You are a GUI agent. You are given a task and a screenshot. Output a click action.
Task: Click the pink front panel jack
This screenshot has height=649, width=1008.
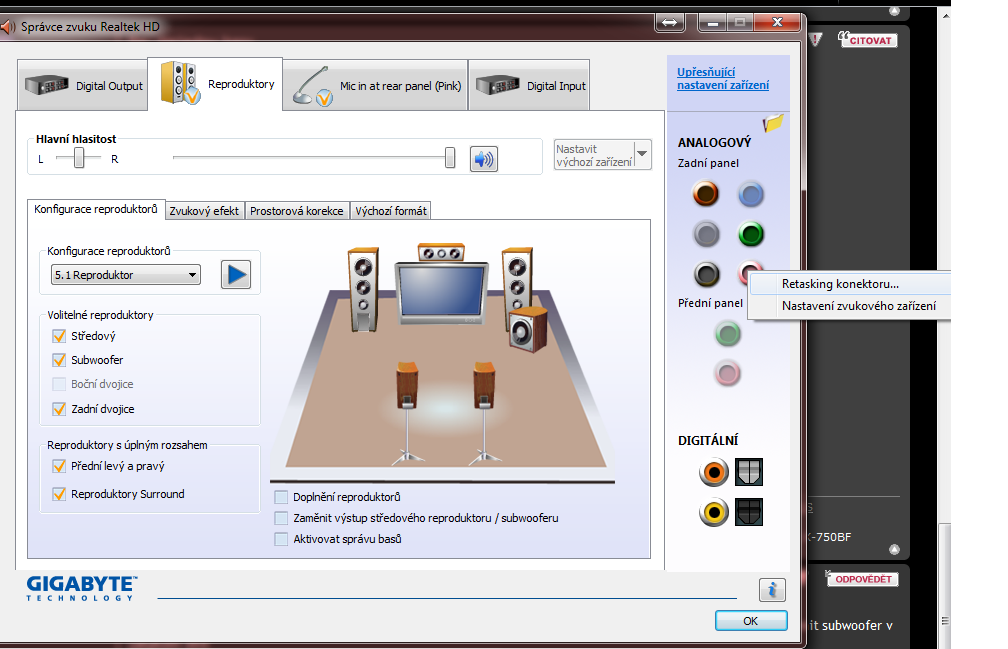click(728, 373)
